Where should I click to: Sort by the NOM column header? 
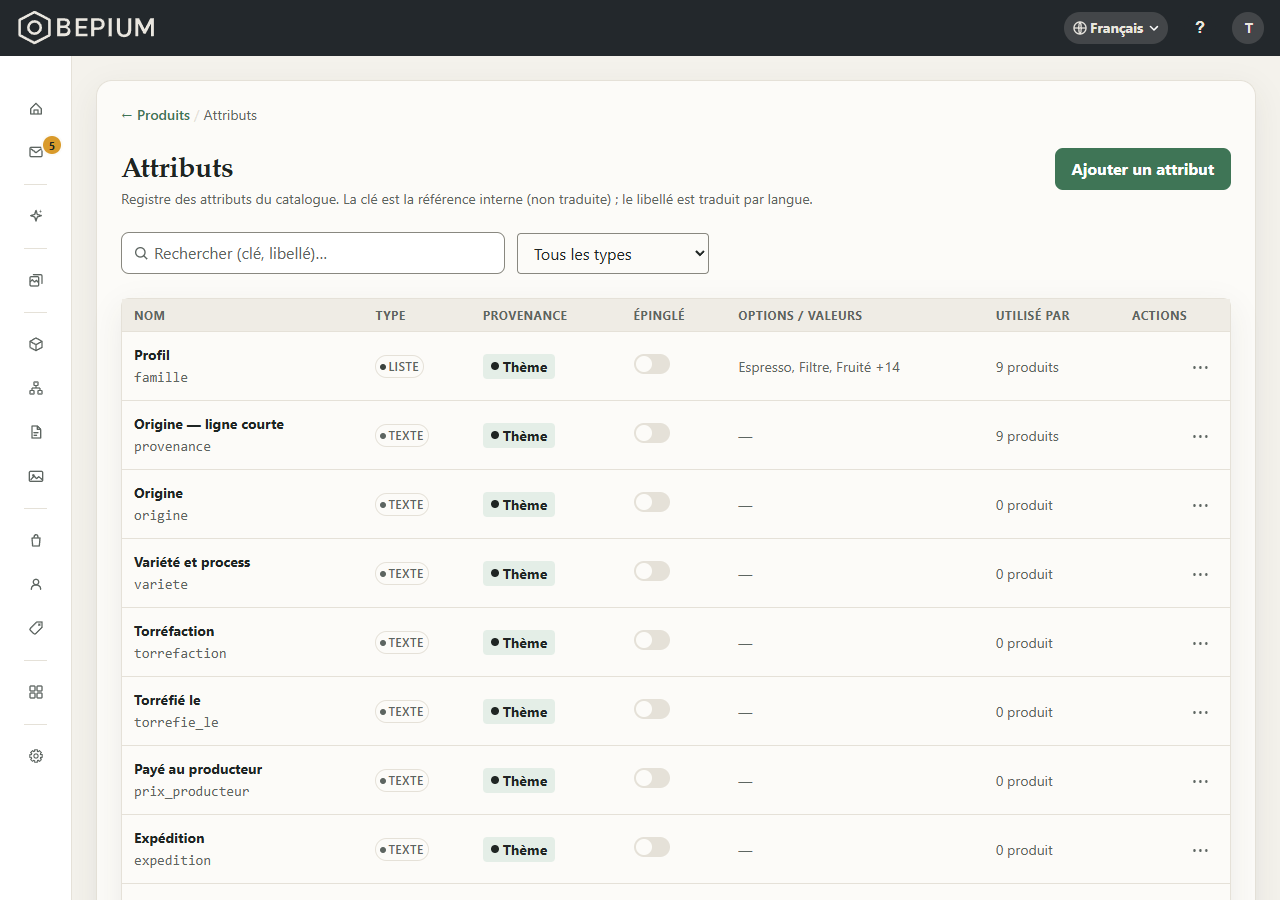[150, 315]
